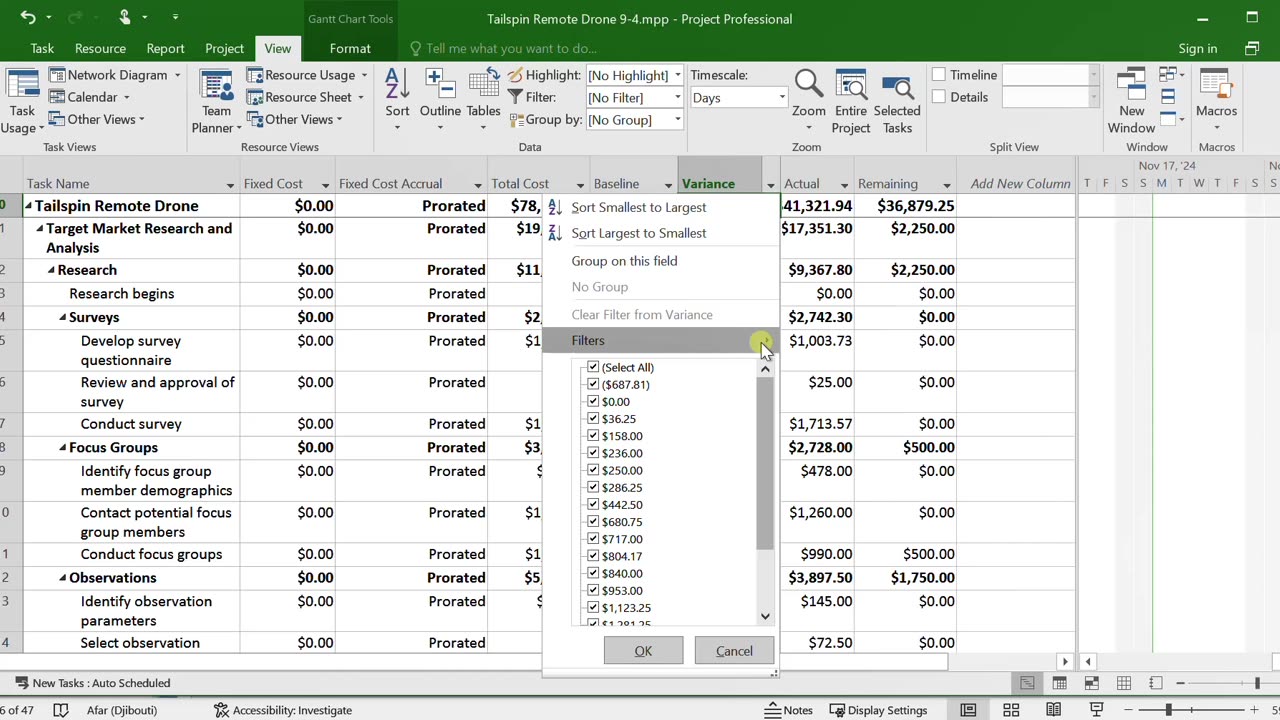Click the Add New Column header
This screenshot has width=1280, height=720.
1020,184
